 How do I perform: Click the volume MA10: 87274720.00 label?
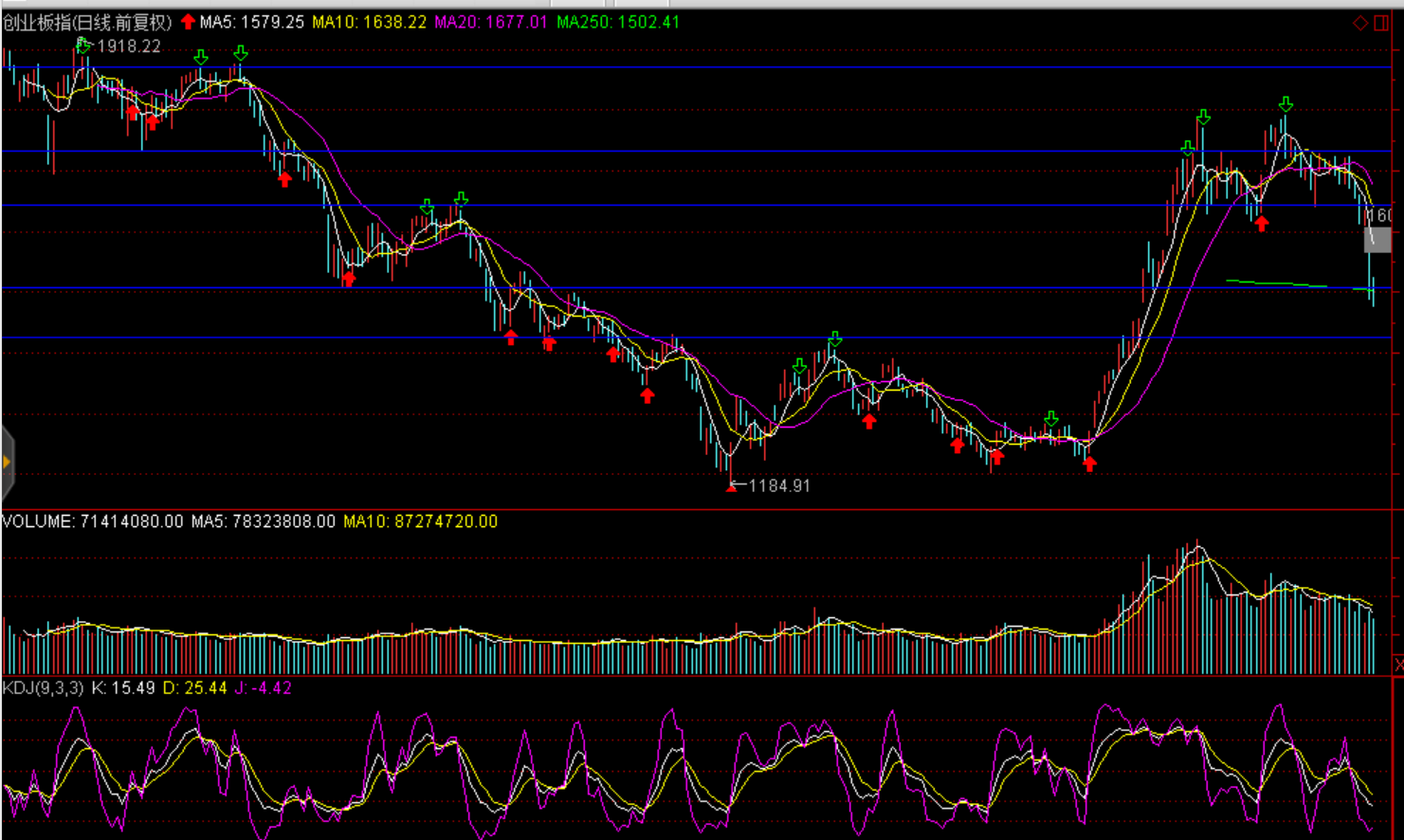[x=420, y=521]
